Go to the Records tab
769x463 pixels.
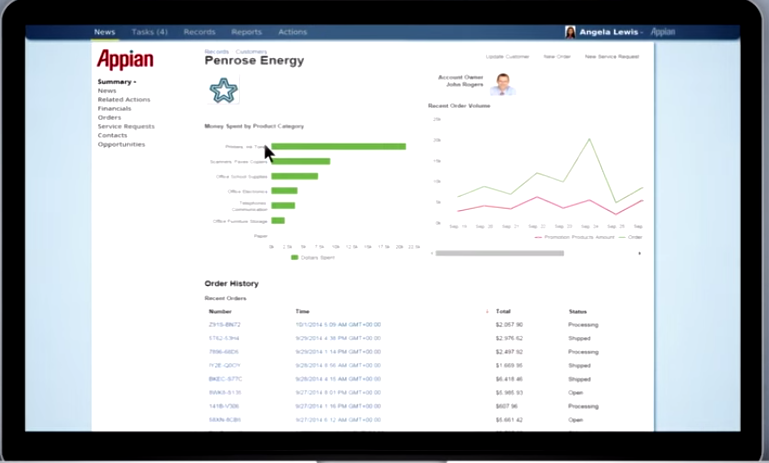coord(200,32)
